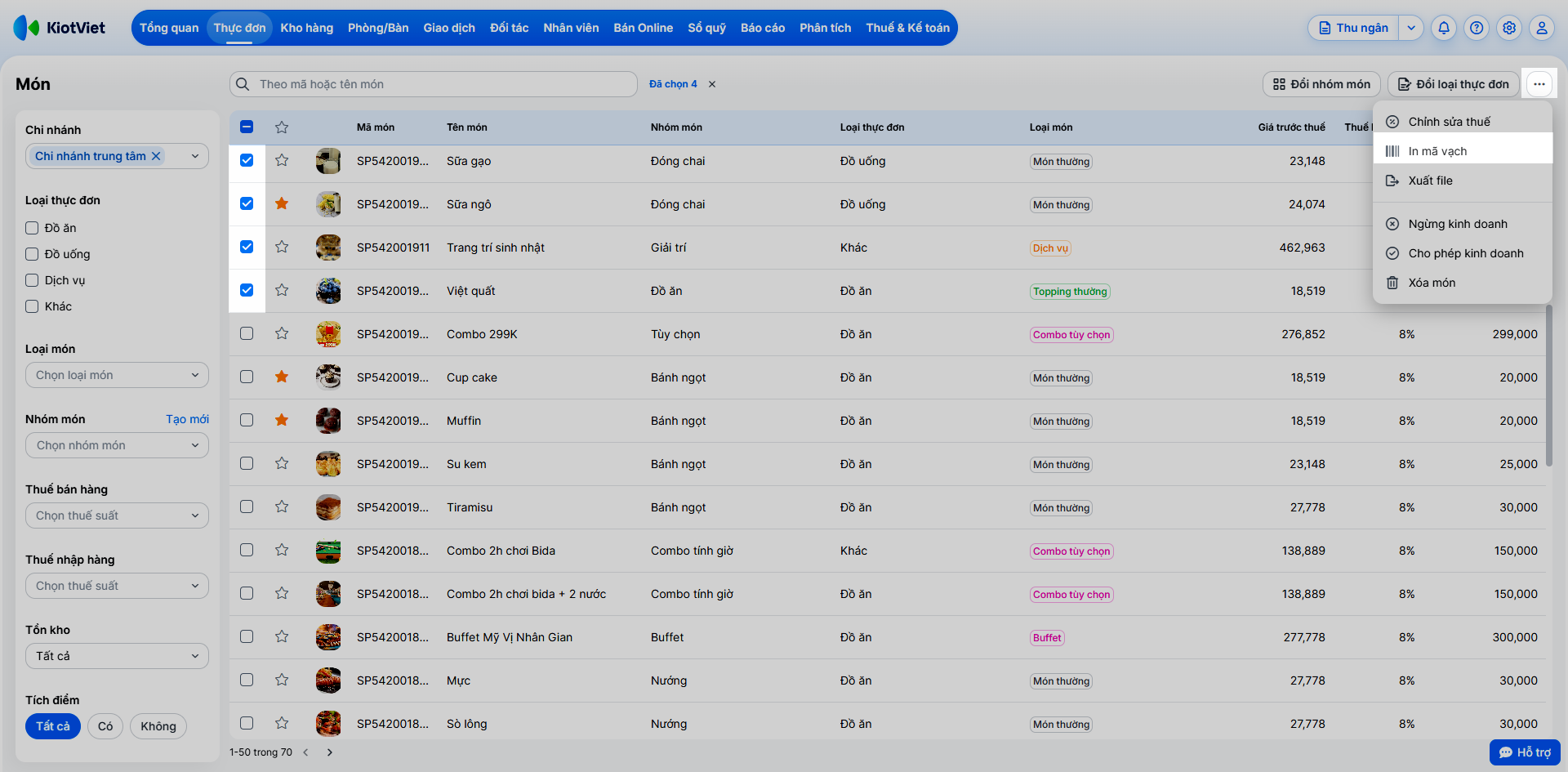The height and width of the screenshot is (772, 1568).
Task: Go to previous page of items
Action: pyautogui.click(x=306, y=752)
